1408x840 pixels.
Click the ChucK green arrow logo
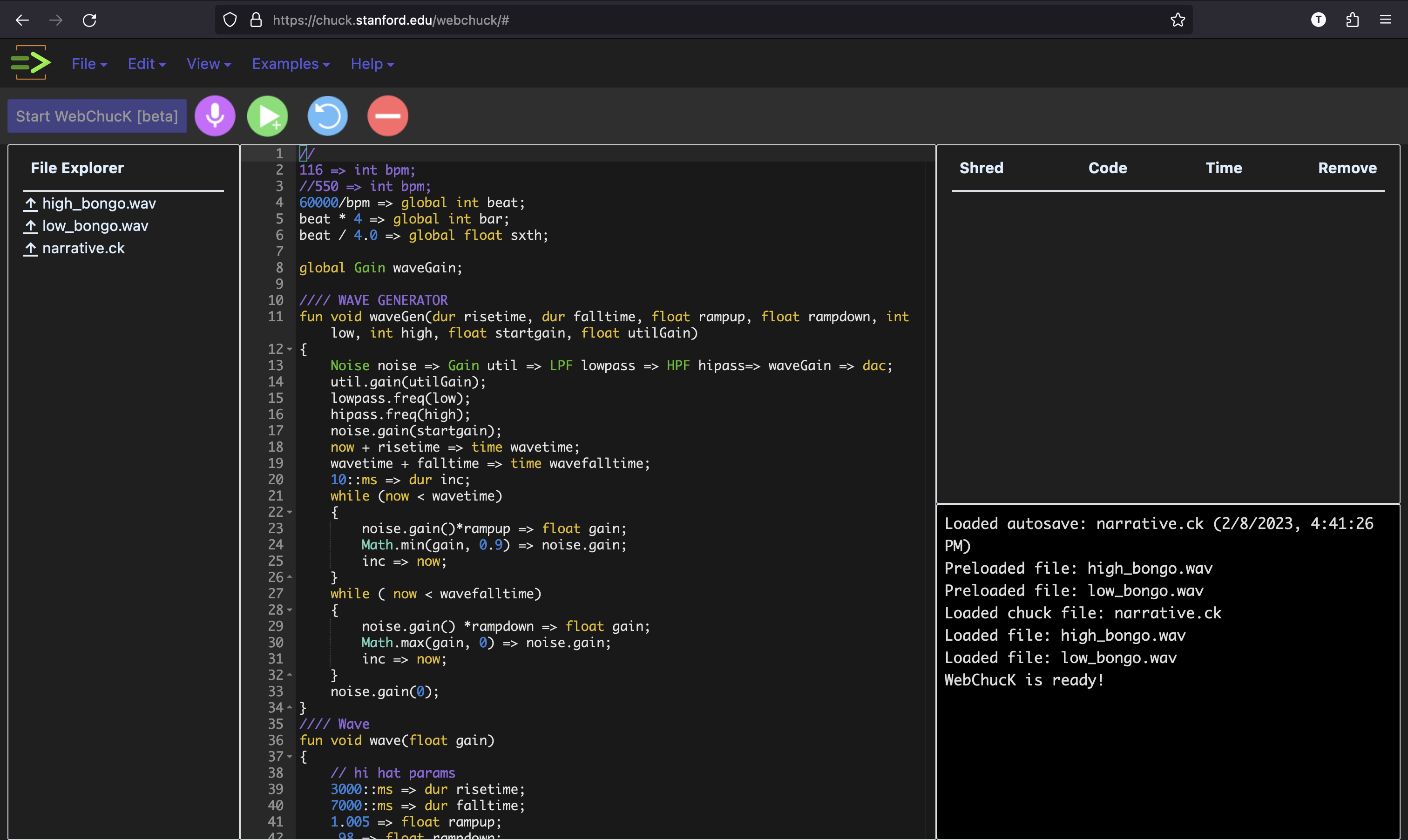31,63
